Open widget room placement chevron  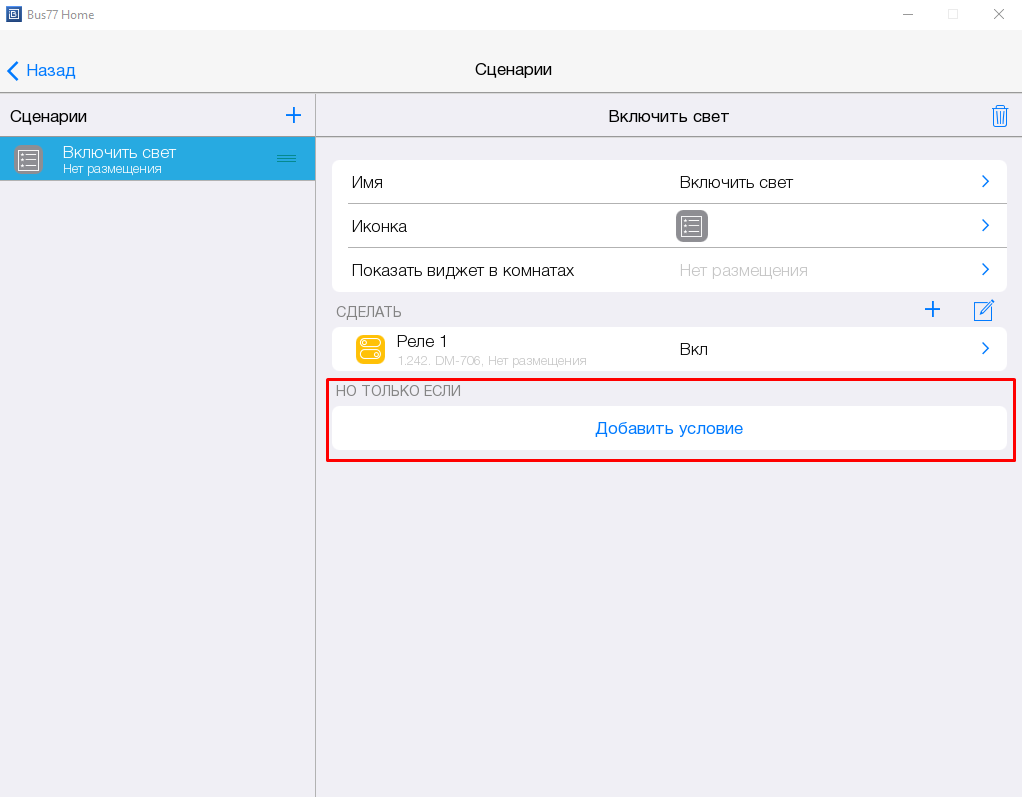tap(984, 270)
